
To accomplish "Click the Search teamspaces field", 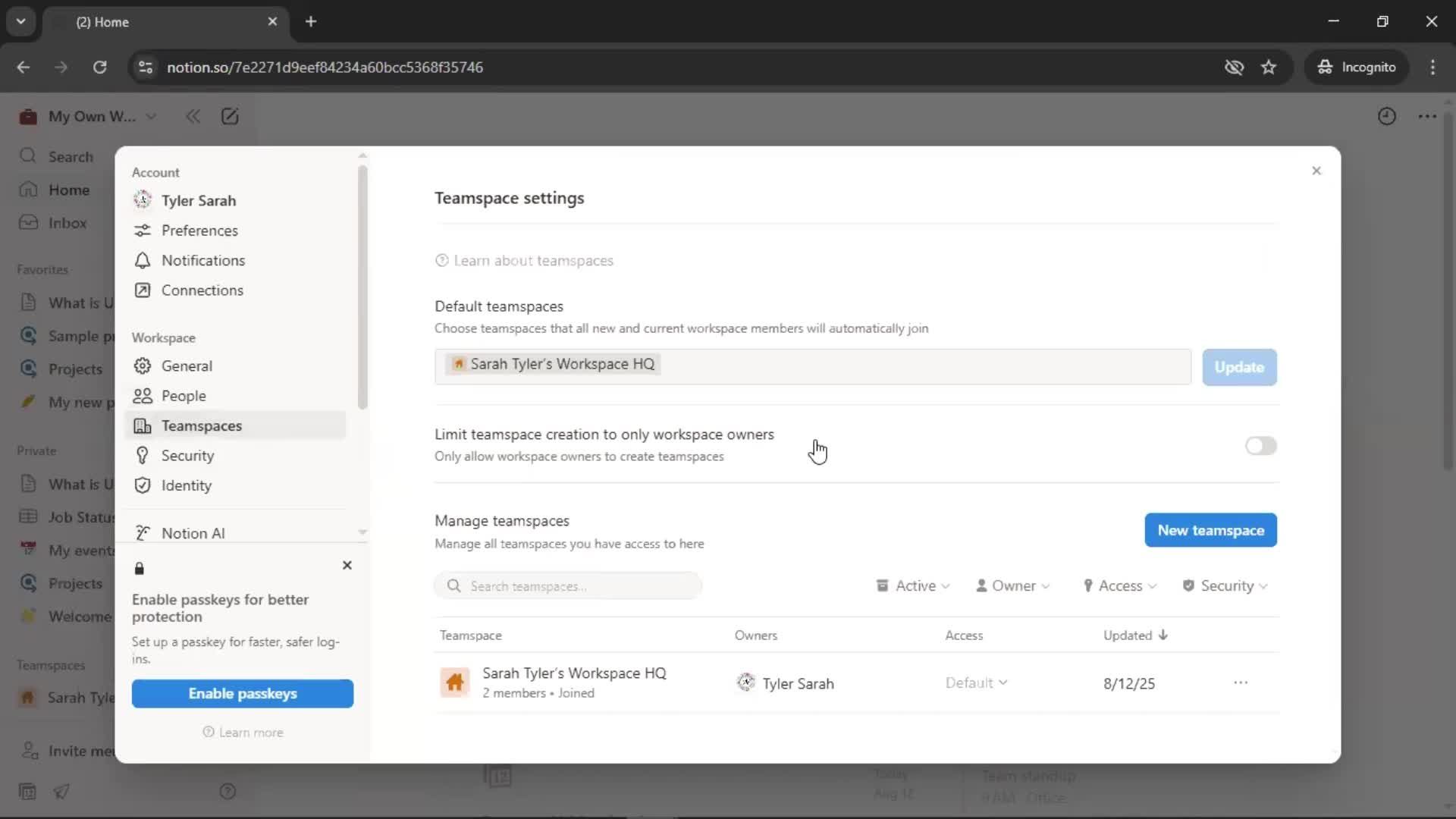I will point(568,585).
